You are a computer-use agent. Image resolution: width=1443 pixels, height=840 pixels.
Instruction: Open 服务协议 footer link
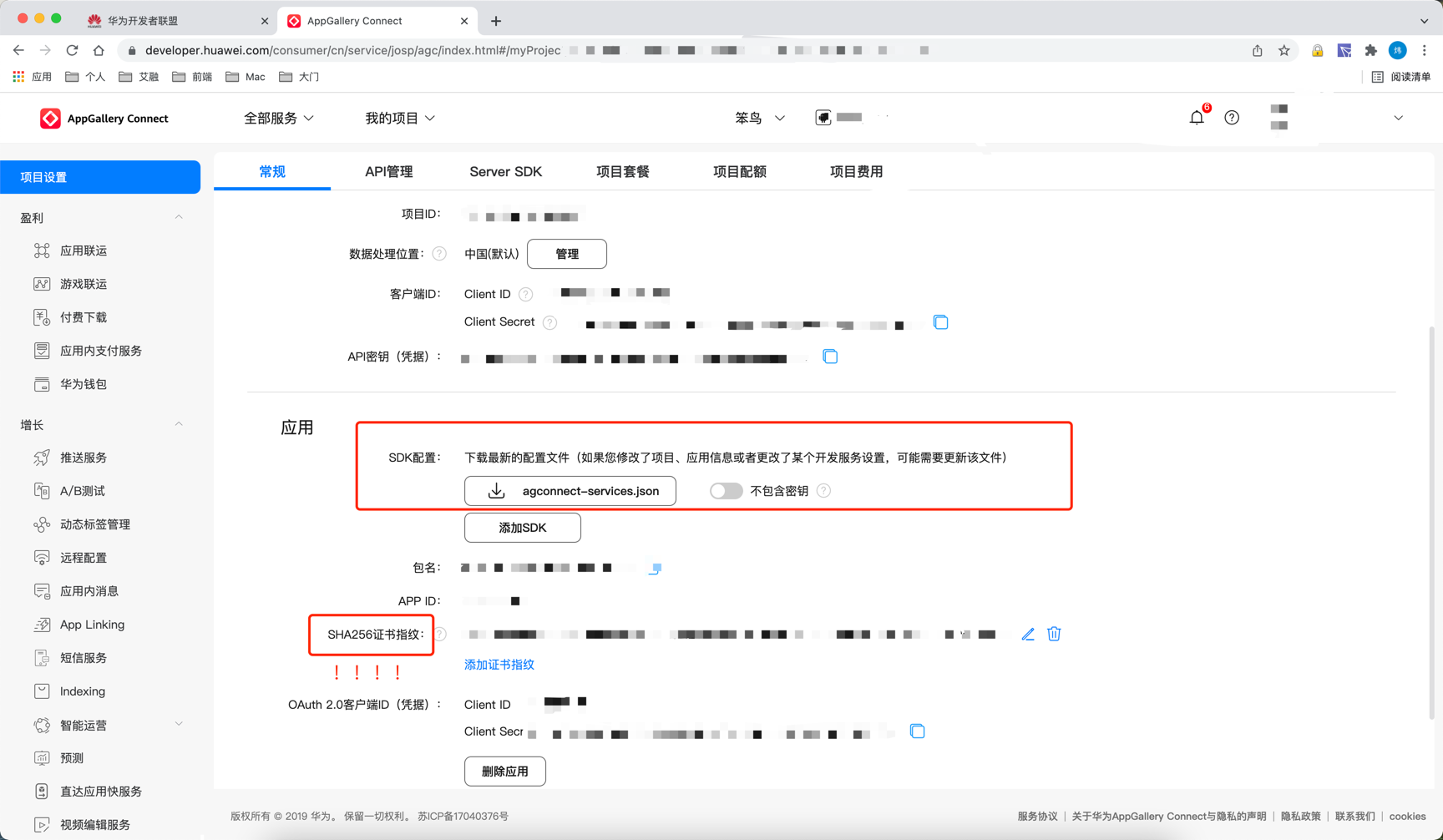coord(1037,817)
